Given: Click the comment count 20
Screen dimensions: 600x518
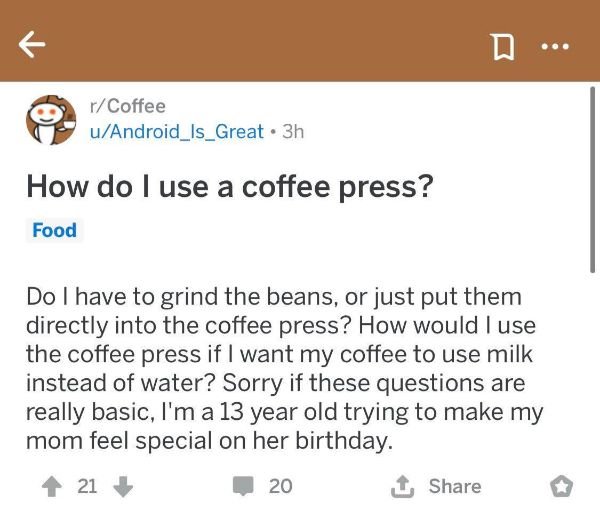Looking at the screenshot, I should (280, 486).
